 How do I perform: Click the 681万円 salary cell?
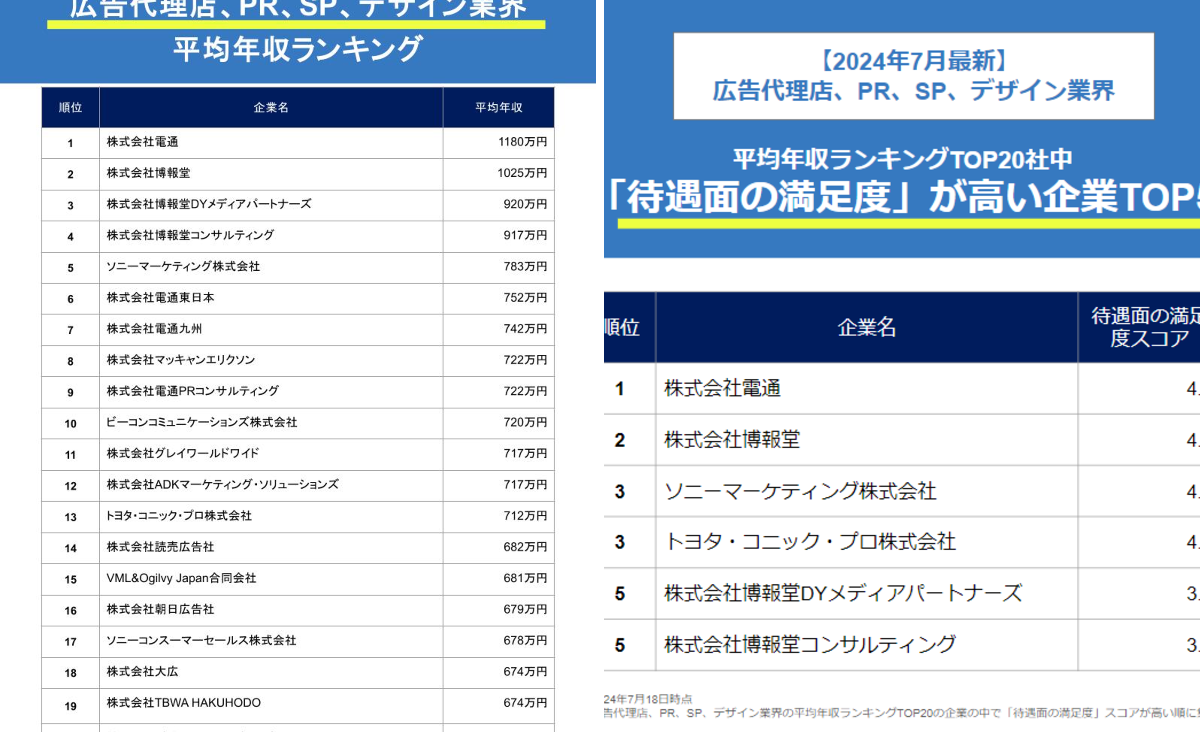tap(525, 578)
